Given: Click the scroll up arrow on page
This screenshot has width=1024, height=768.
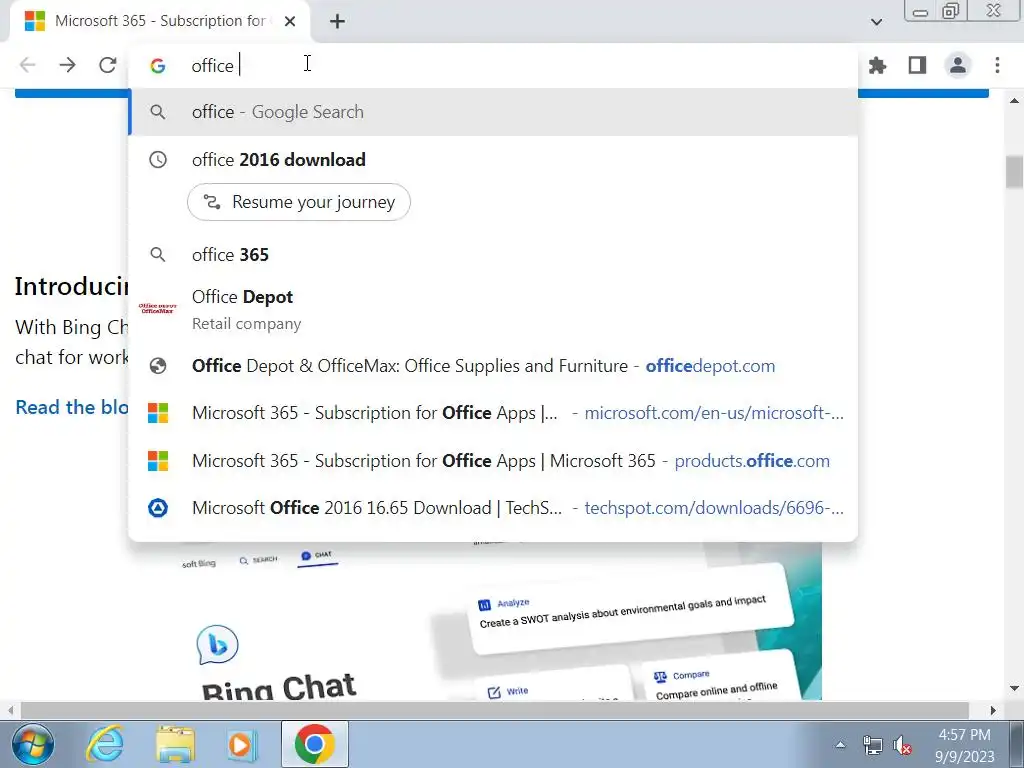Looking at the screenshot, I should pos(1014,101).
